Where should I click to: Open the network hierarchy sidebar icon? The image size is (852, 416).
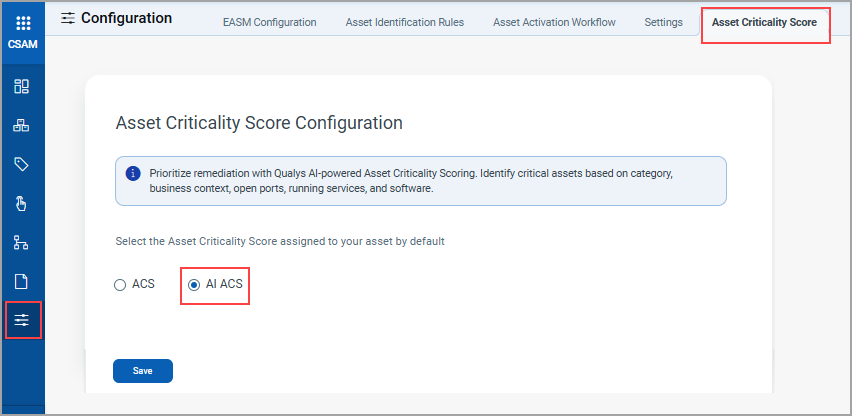click(21, 243)
